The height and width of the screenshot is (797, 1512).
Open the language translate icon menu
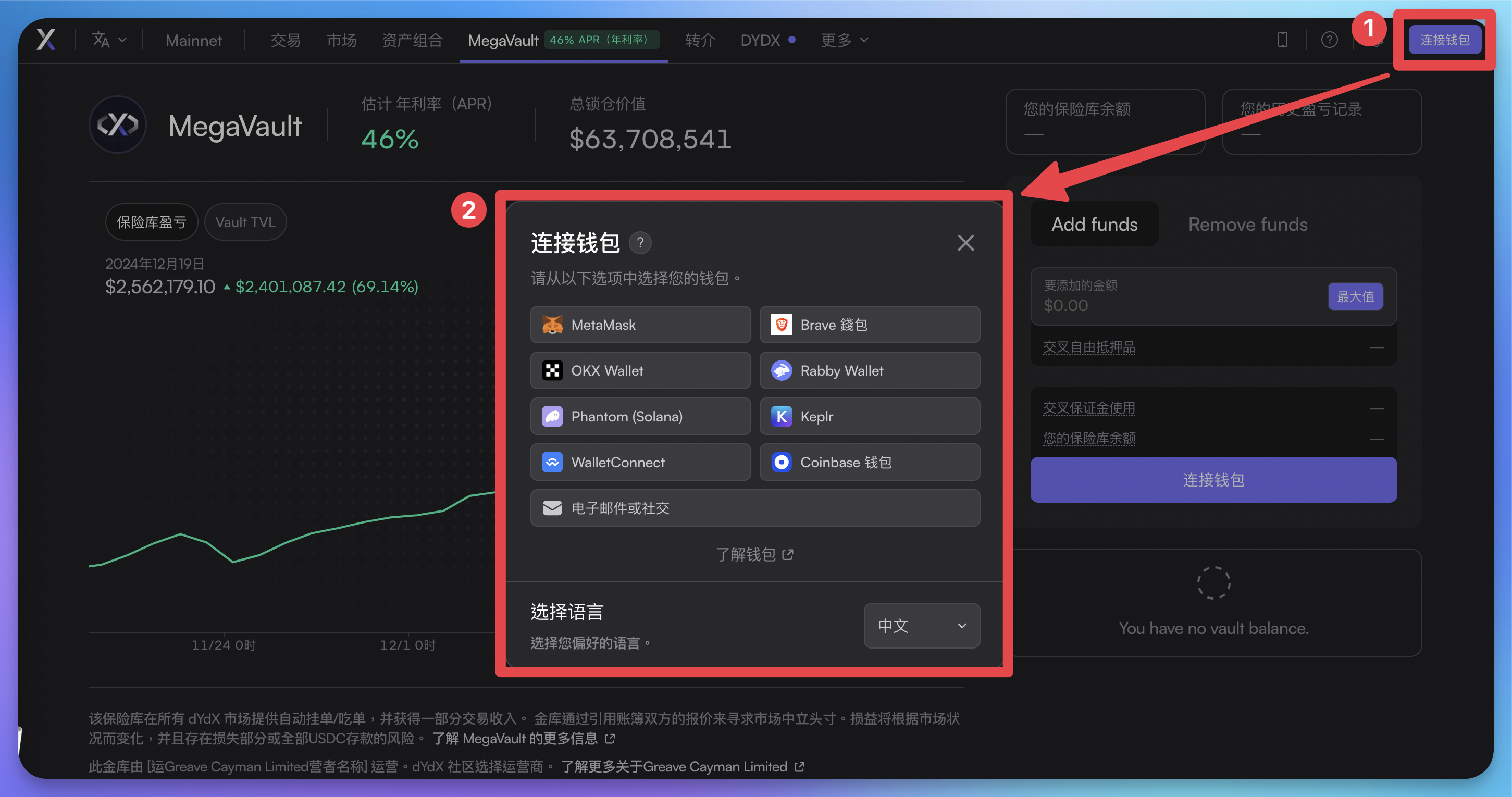pyautogui.click(x=109, y=40)
